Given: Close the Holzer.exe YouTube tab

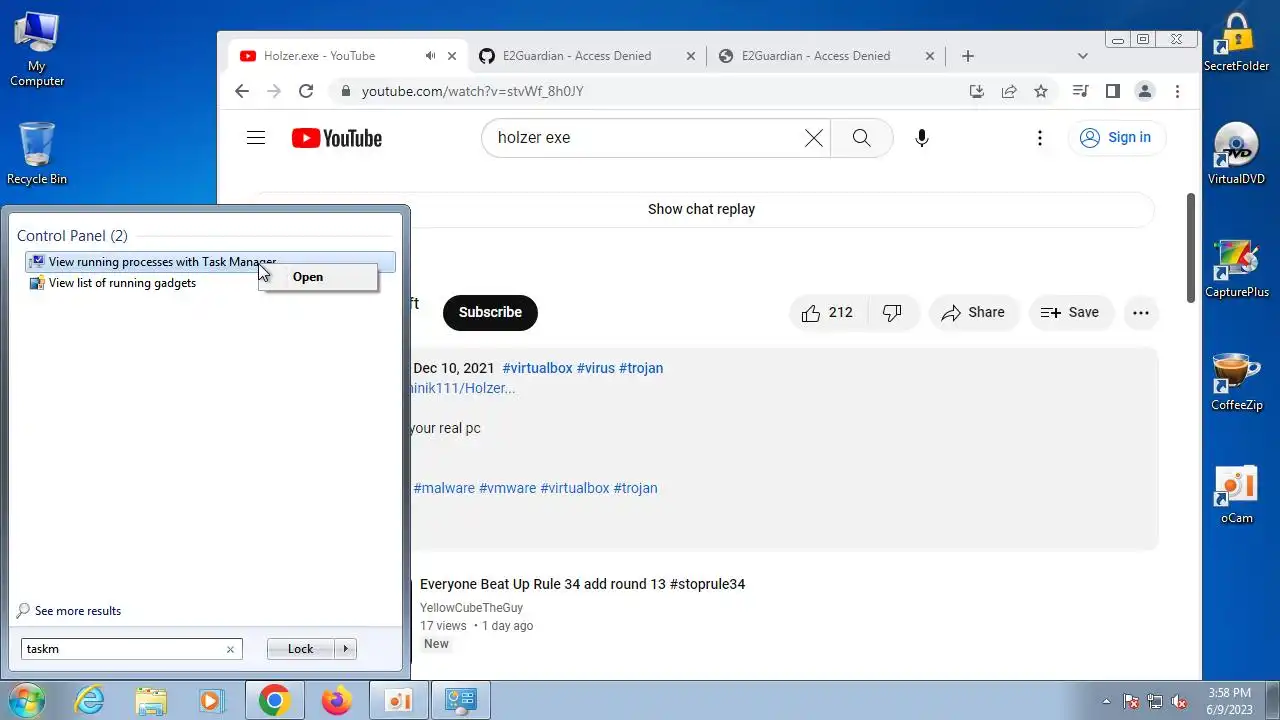Looking at the screenshot, I should [452, 56].
